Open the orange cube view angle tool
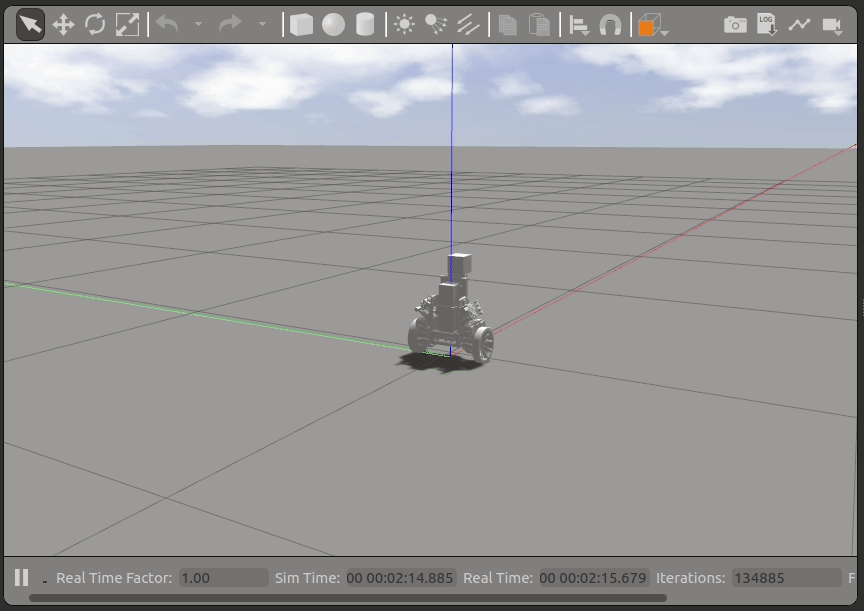Screen dimensions: 864x611 tap(651, 25)
